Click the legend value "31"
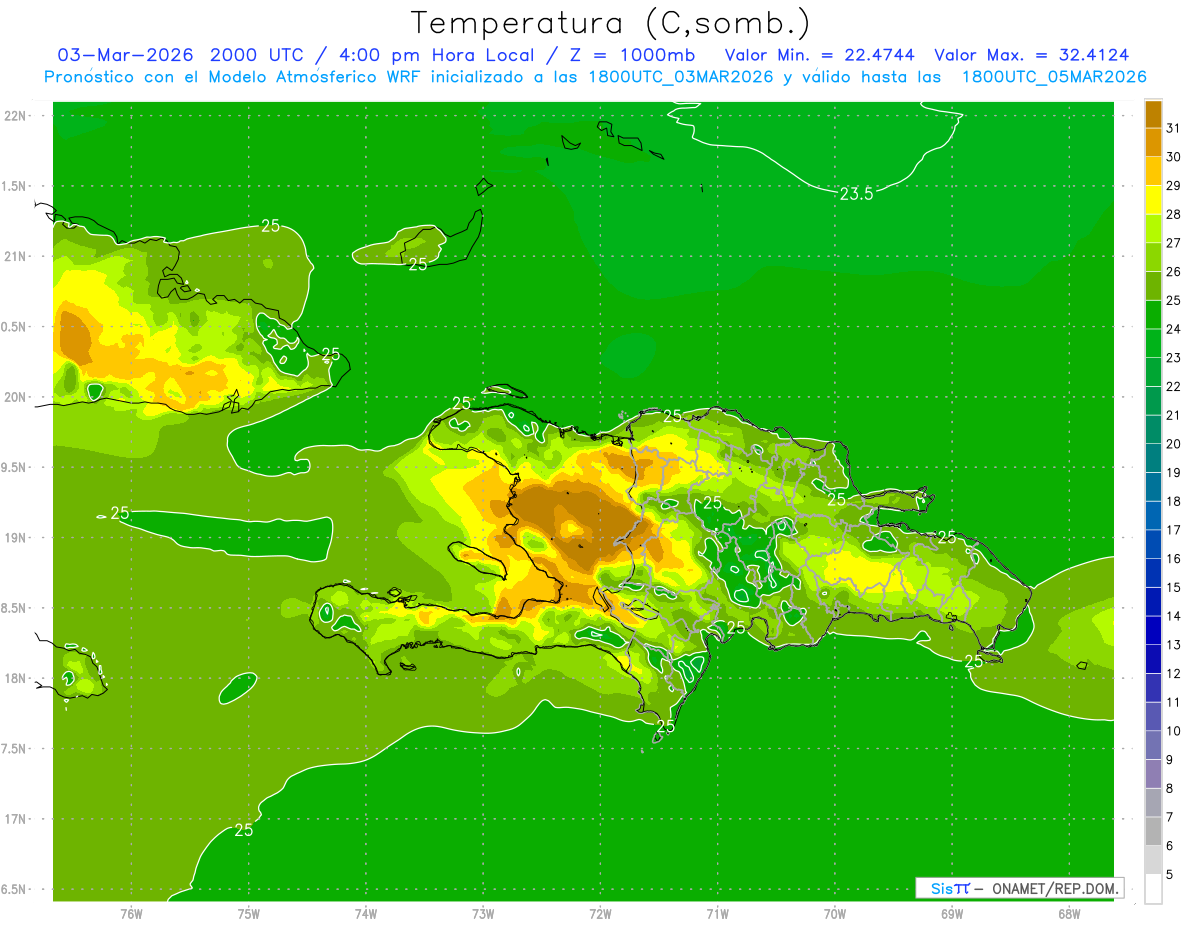This screenshot has height=927, width=1200. click(x=1173, y=129)
